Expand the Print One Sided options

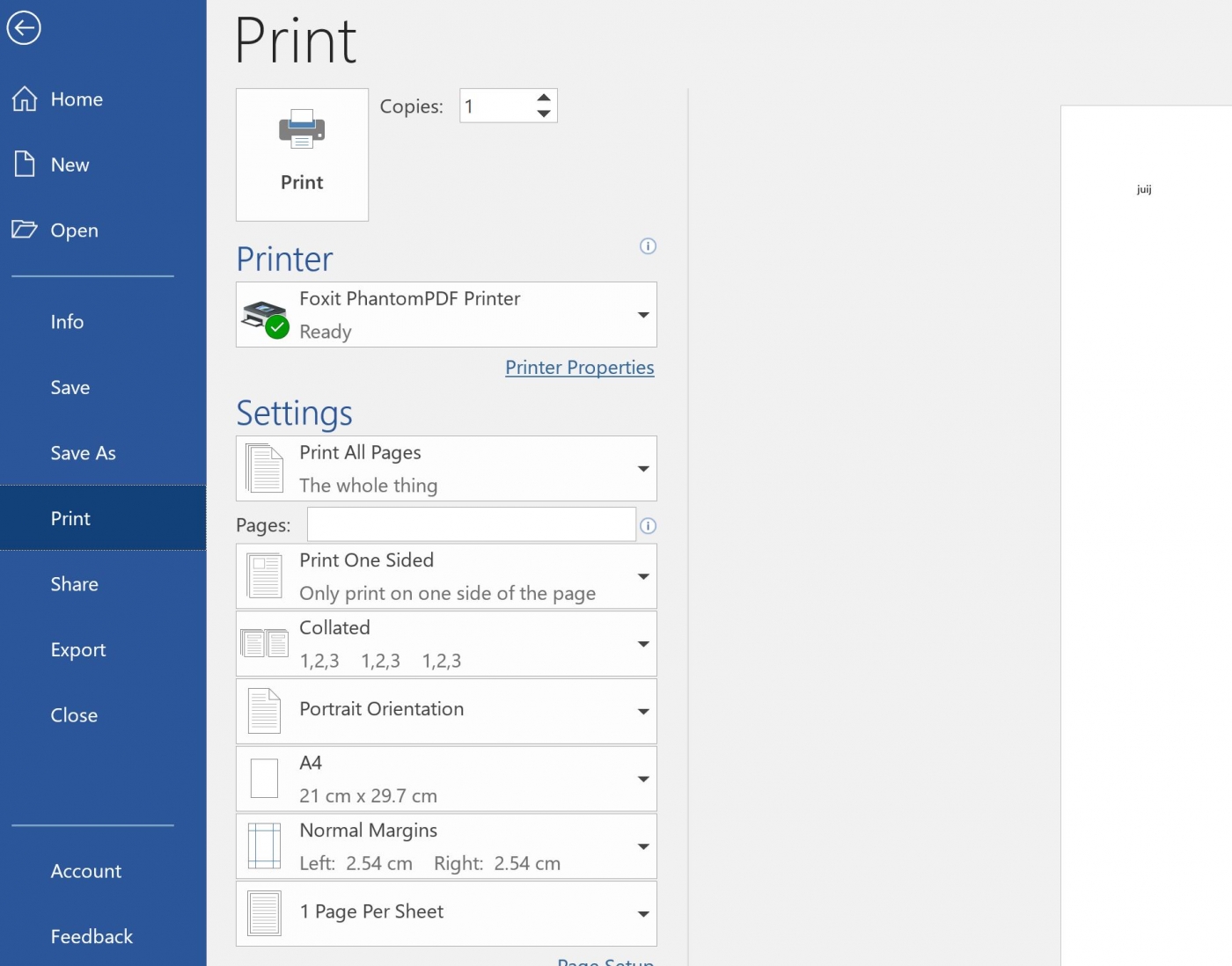[x=642, y=576]
